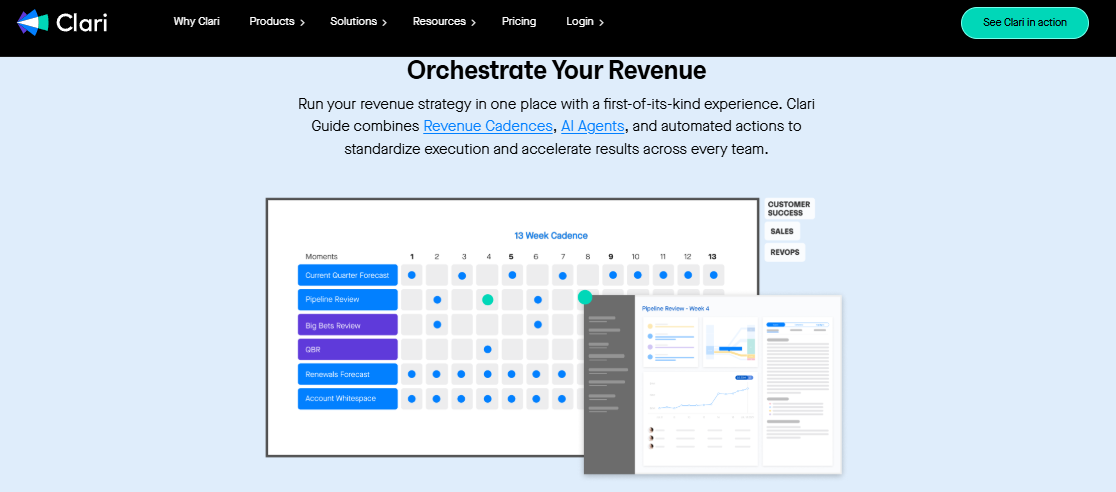Click the Orchestrate Your Revenue heading
This screenshot has height=492, width=1116.
click(557, 70)
